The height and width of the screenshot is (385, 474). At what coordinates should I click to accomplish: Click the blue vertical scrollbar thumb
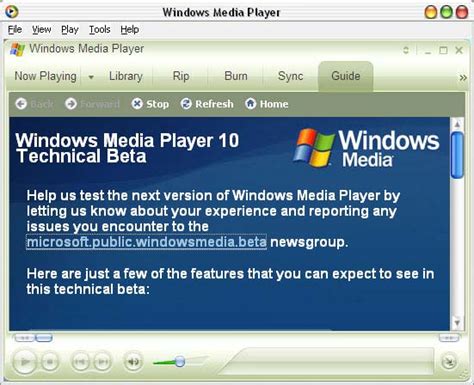click(457, 155)
